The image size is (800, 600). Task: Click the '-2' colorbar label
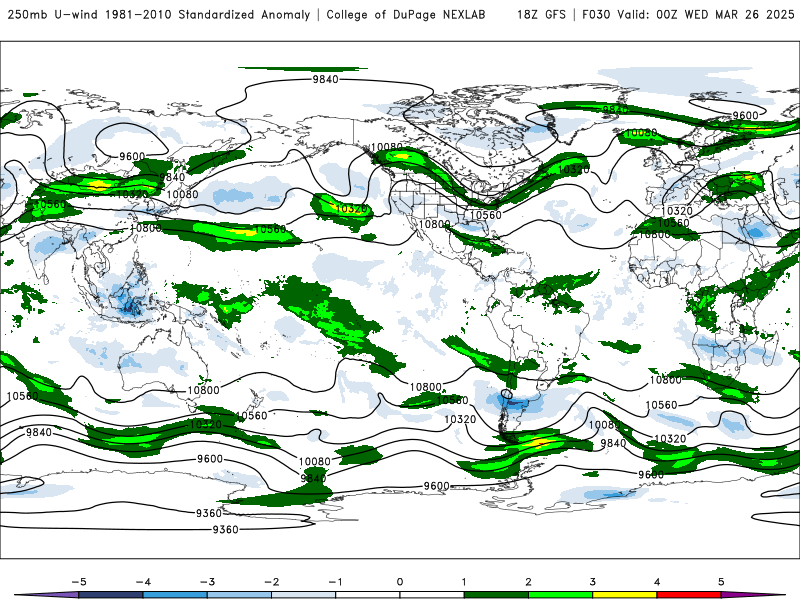point(271,582)
